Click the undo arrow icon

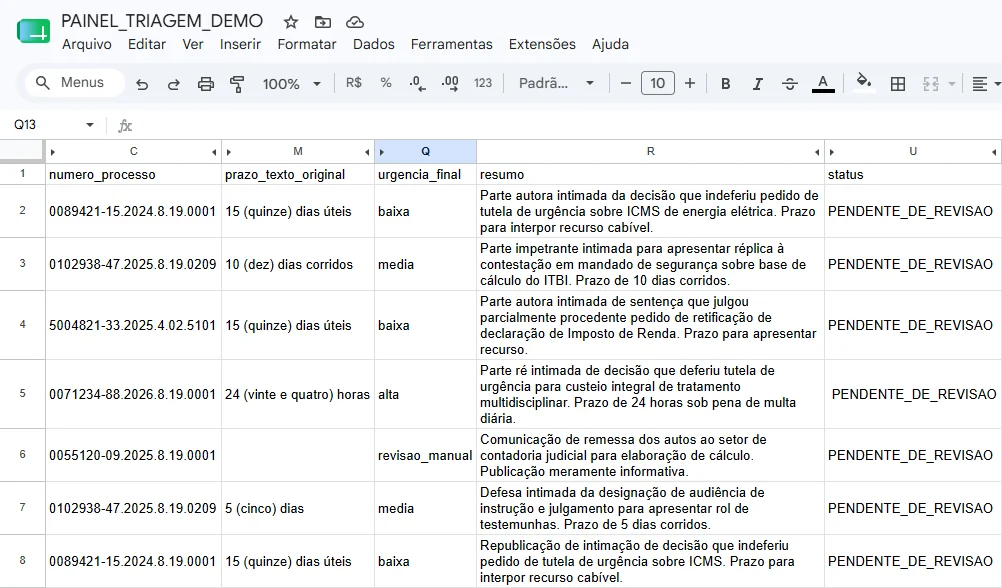point(142,84)
